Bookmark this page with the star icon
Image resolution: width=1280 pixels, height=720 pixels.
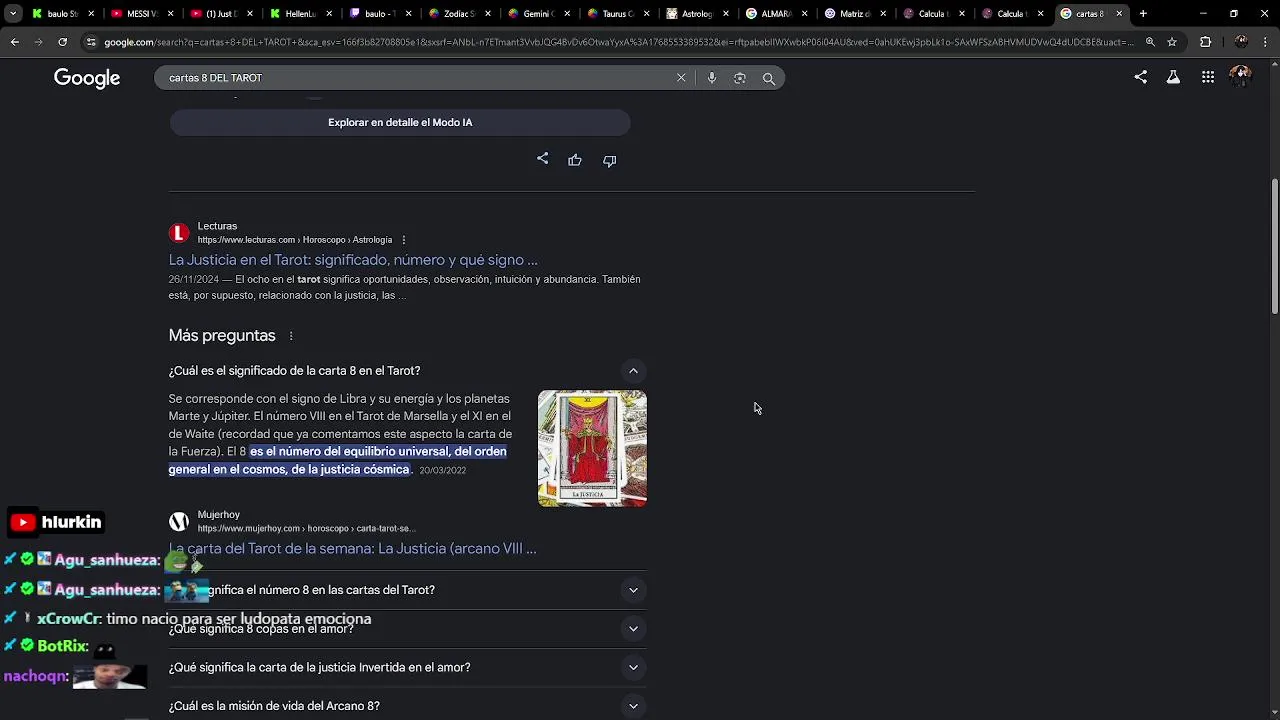click(1172, 42)
